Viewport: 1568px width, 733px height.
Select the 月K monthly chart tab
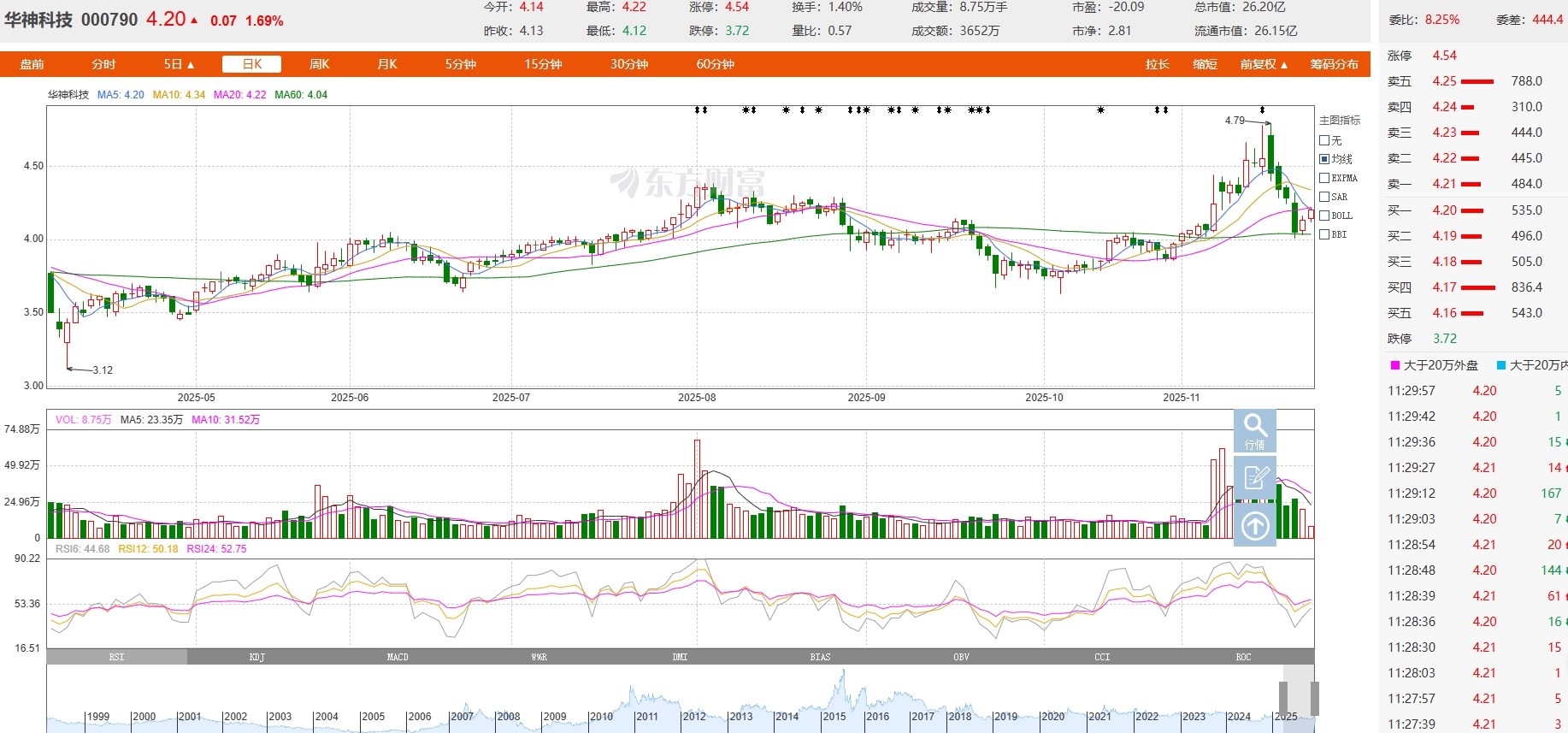(x=387, y=64)
